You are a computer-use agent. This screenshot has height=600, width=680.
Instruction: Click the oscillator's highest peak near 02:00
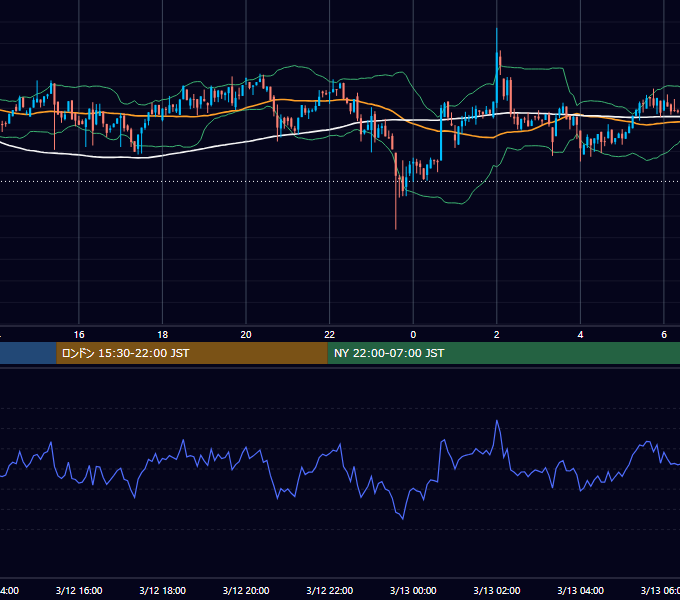[497, 421]
